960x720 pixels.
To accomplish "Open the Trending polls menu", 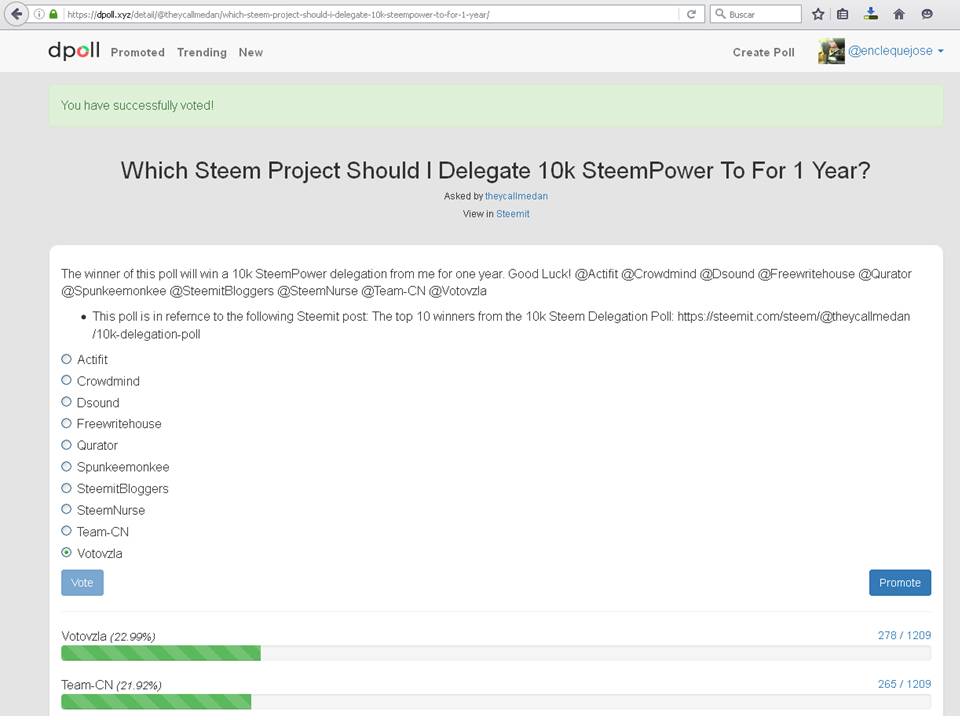I will pyautogui.click(x=202, y=53).
